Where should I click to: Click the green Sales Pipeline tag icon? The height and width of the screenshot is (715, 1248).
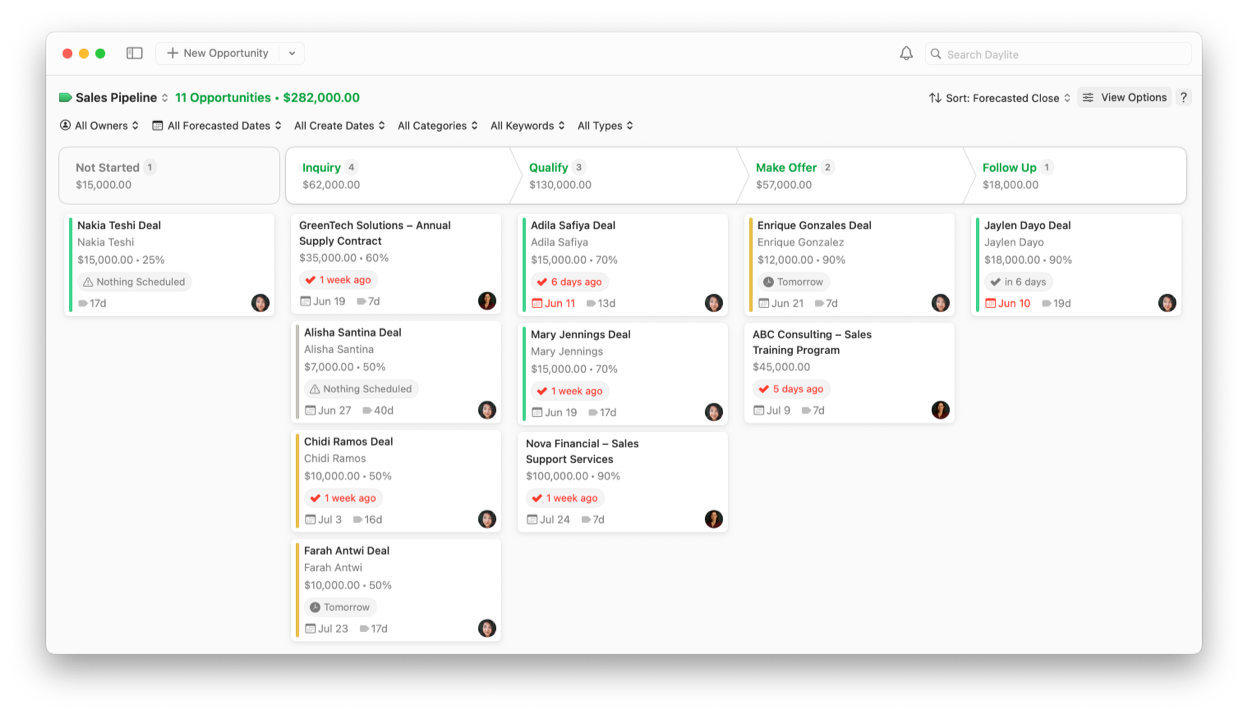(66, 98)
